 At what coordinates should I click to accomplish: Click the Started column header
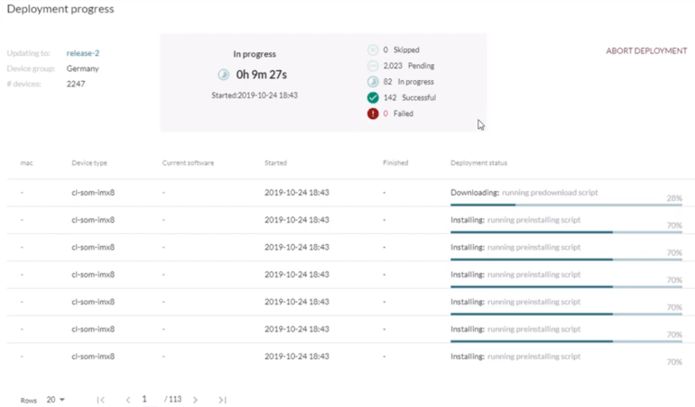click(276, 162)
